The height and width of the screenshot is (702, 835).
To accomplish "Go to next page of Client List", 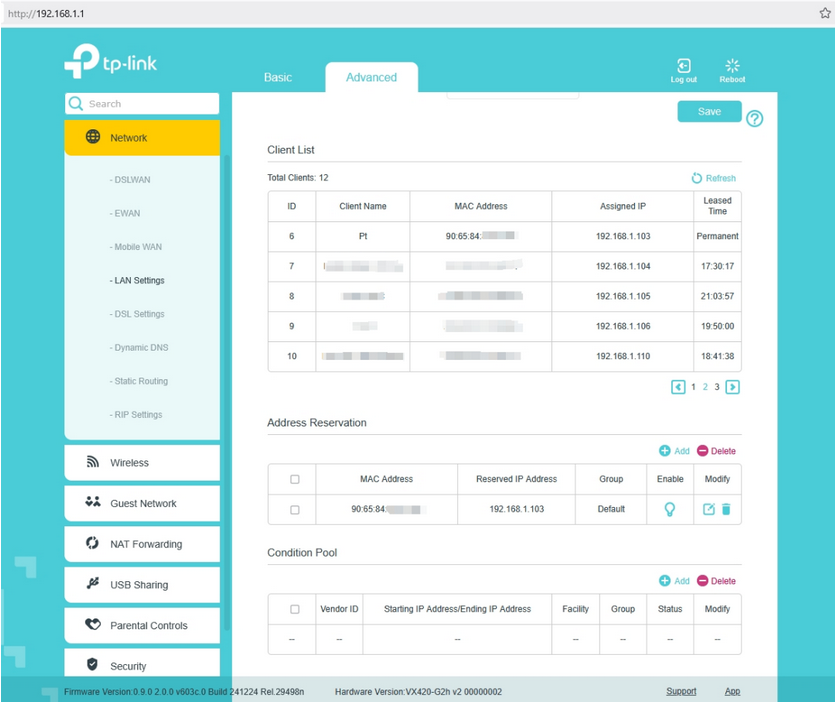I will click(x=732, y=387).
